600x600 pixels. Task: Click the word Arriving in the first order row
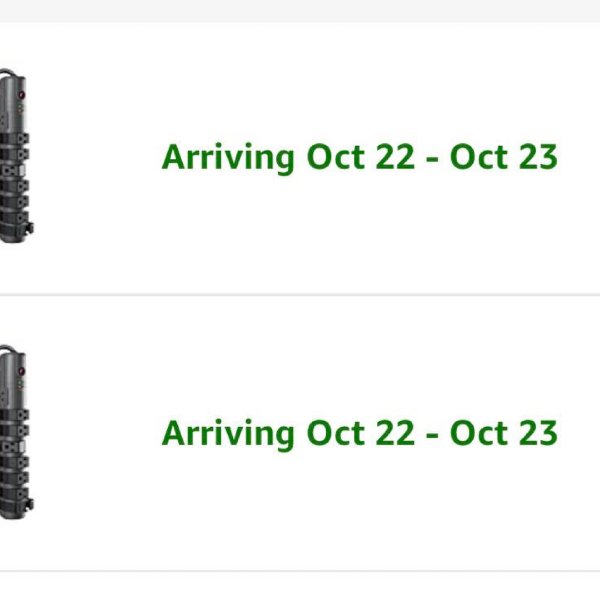(x=228, y=158)
